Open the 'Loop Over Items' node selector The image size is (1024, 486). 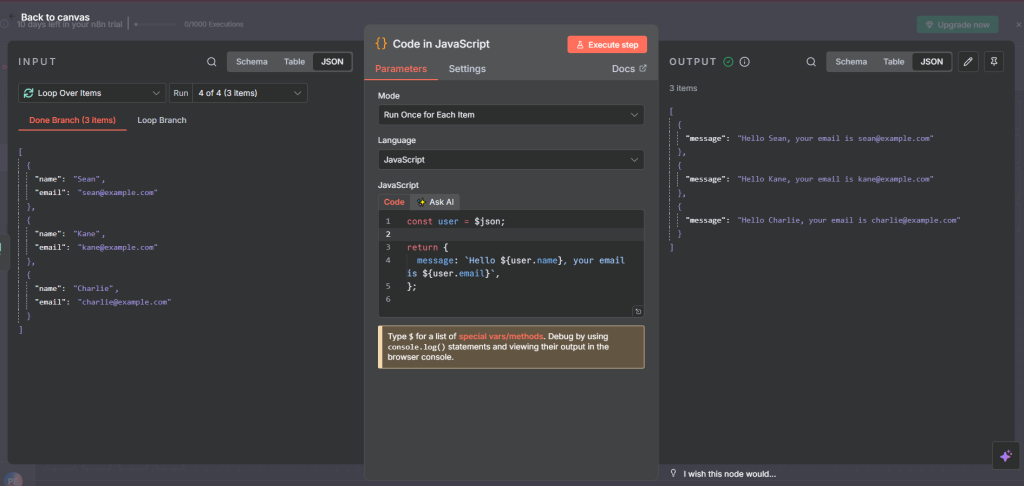[92, 93]
